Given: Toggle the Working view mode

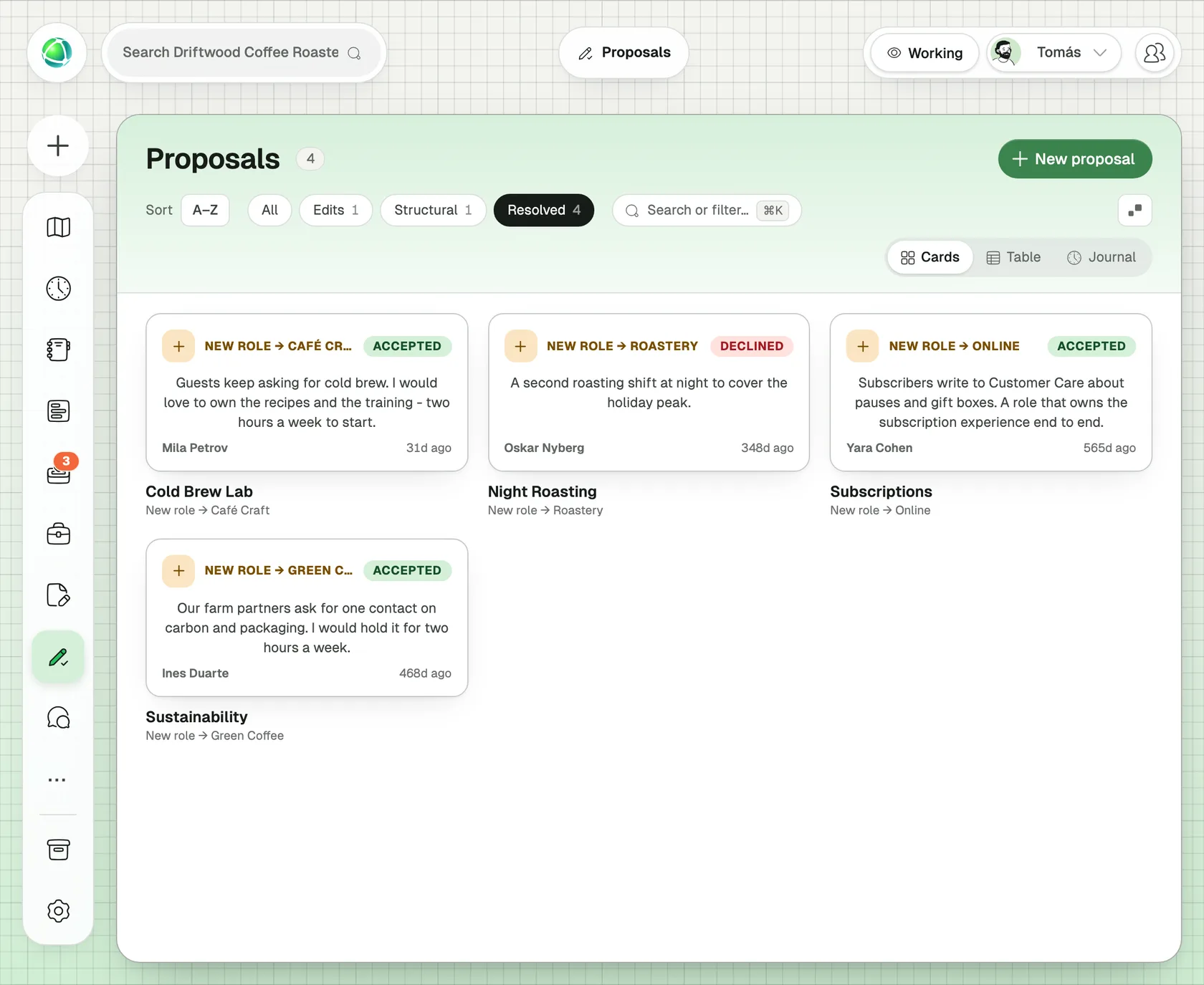Looking at the screenshot, I should pos(924,53).
